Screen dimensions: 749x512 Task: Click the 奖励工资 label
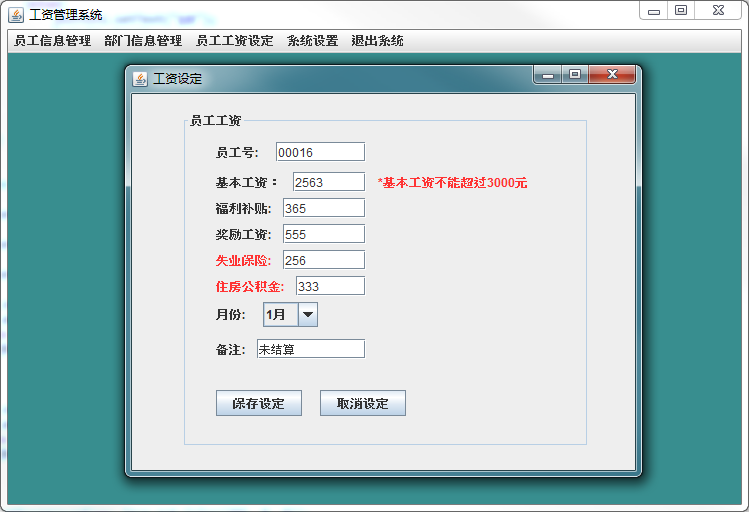(x=243, y=235)
